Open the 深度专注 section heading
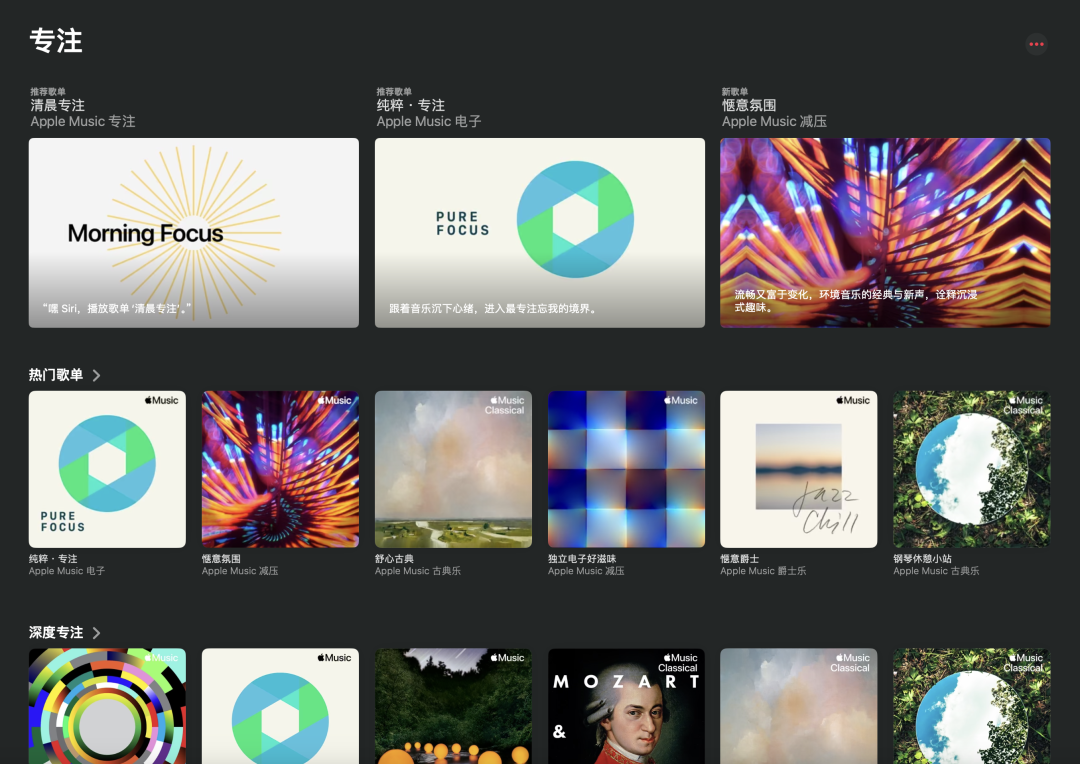The width and height of the screenshot is (1080, 764). (x=56, y=632)
